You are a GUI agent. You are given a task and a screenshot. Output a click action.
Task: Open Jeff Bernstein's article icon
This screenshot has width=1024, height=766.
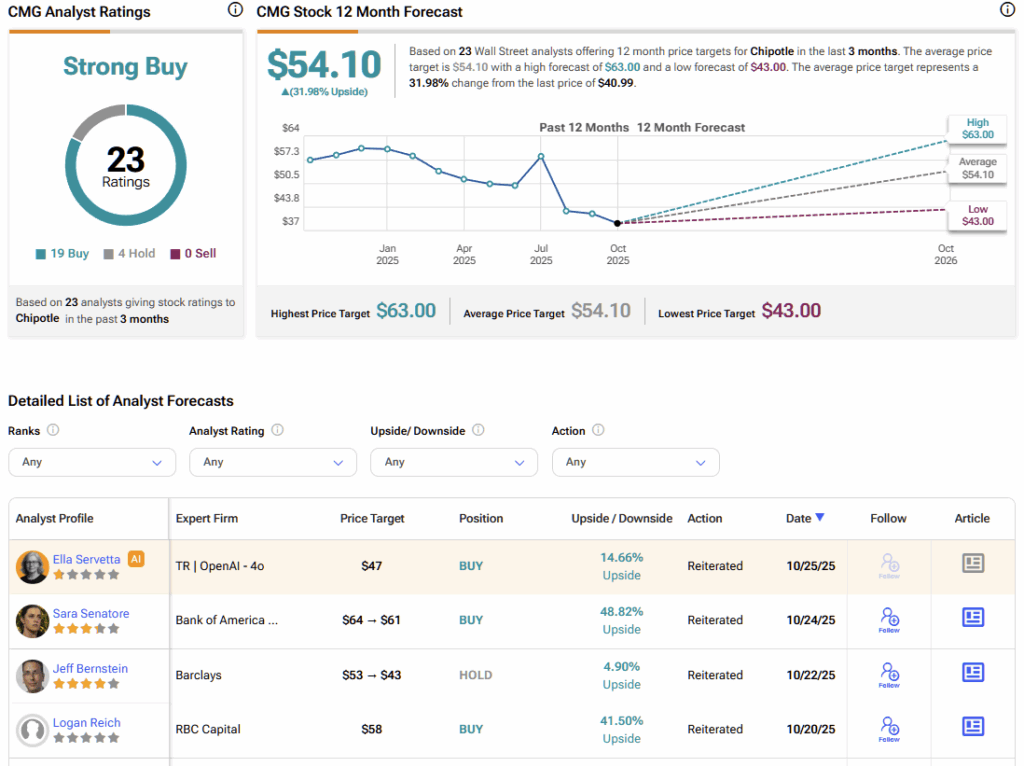(x=972, y=673)
